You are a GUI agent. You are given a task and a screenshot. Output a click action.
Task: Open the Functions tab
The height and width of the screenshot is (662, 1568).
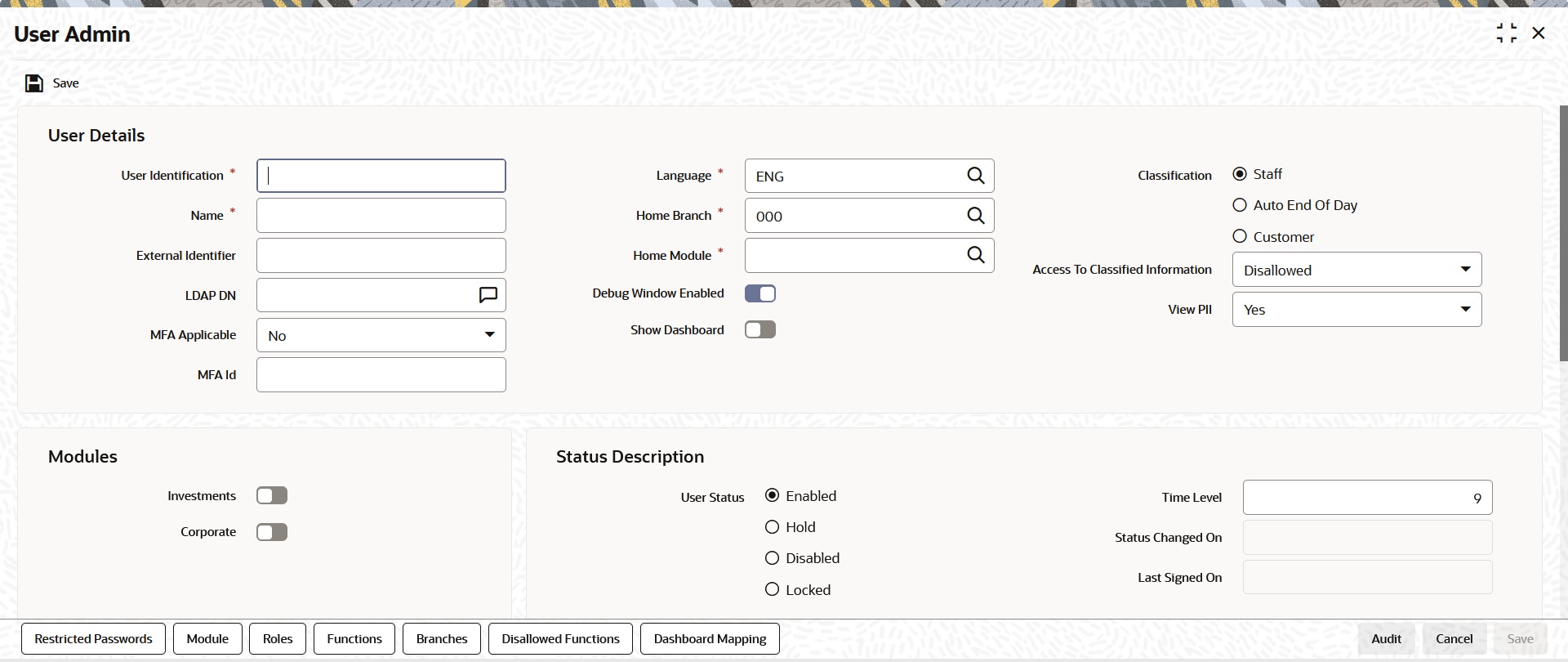[x=354, y=639]
